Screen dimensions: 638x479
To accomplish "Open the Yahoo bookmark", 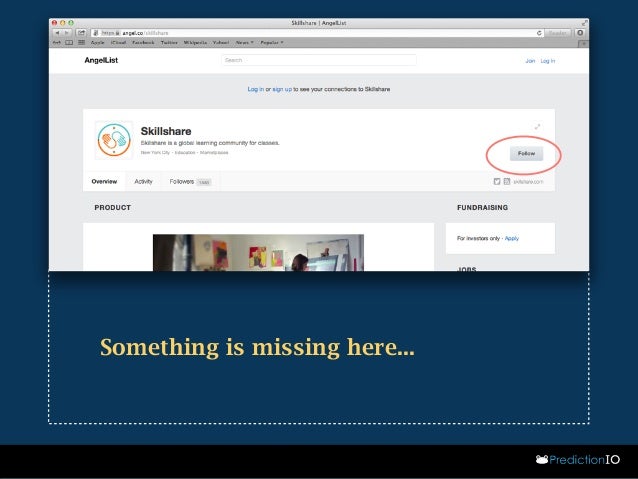I will tap(221, 42).
